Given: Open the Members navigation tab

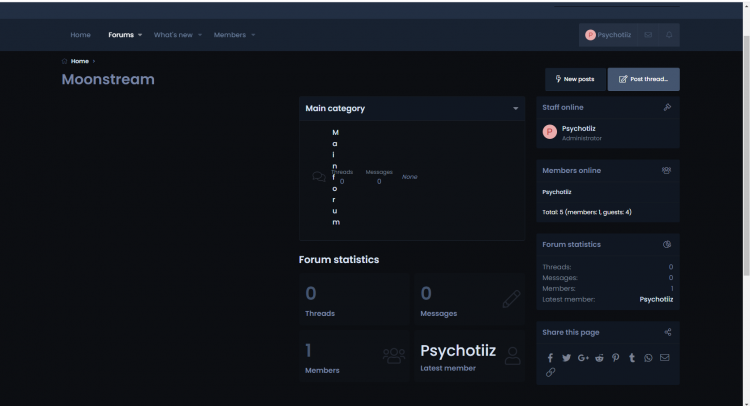Looking at the screenshot, I should 230,35.
